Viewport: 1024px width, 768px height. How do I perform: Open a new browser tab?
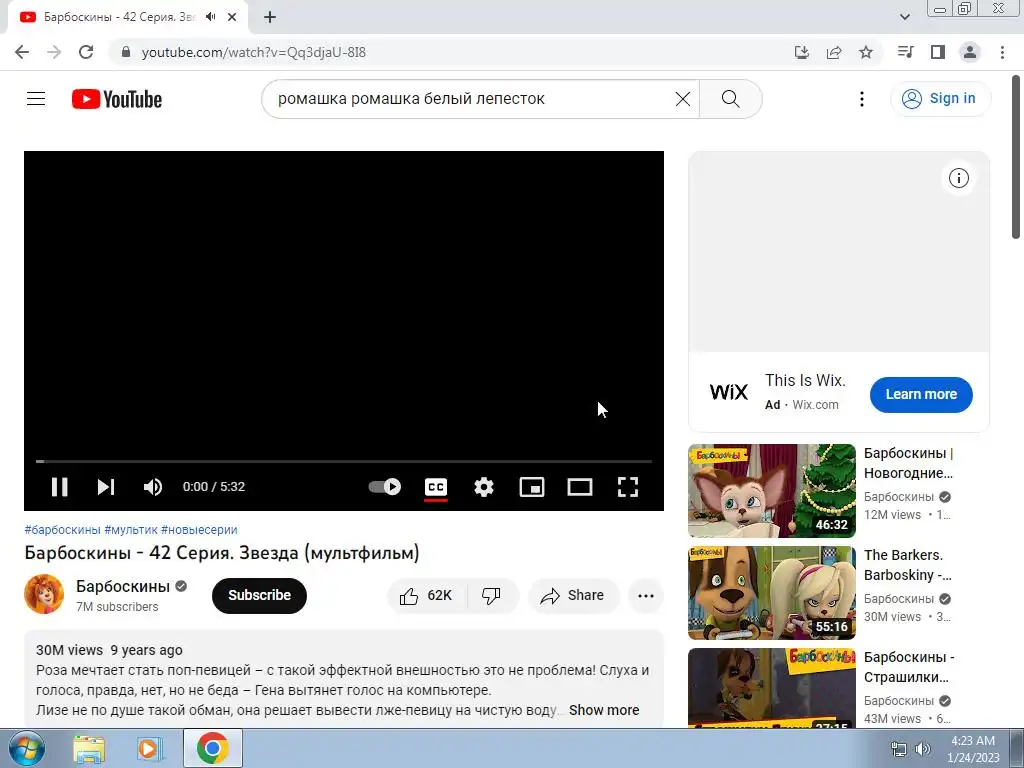(270, 17)
